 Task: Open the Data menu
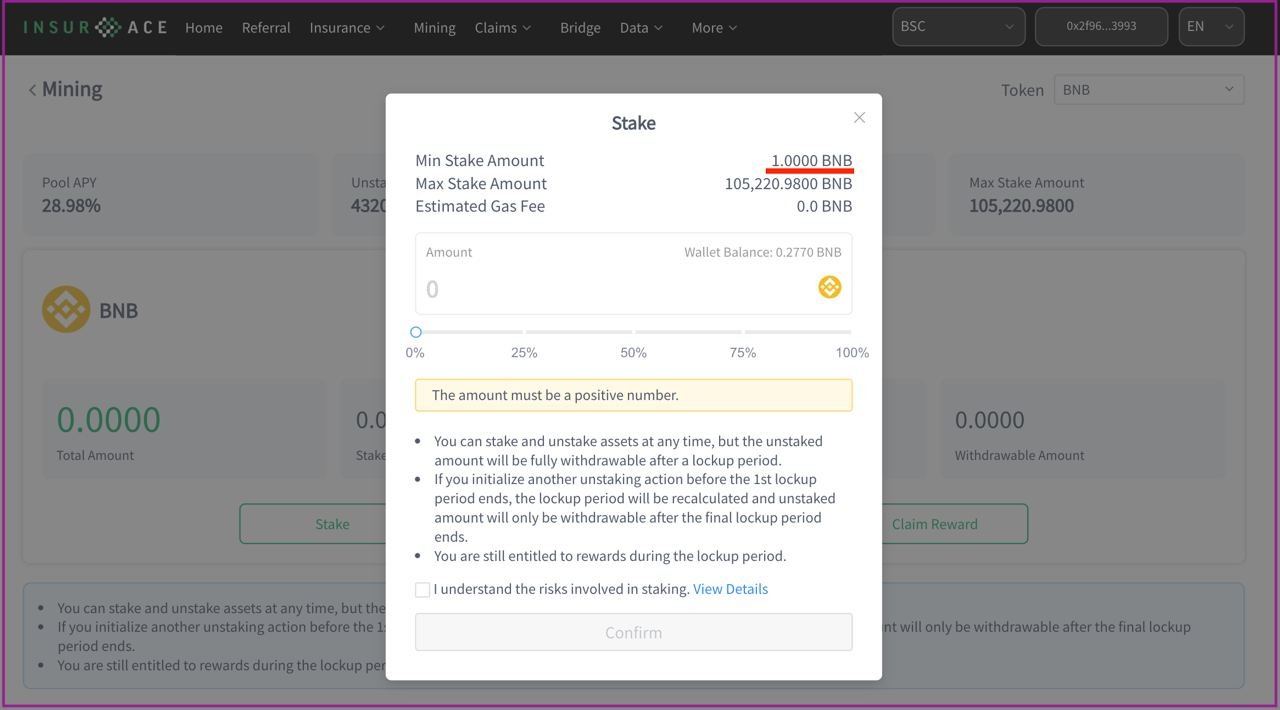coord(641,28)
